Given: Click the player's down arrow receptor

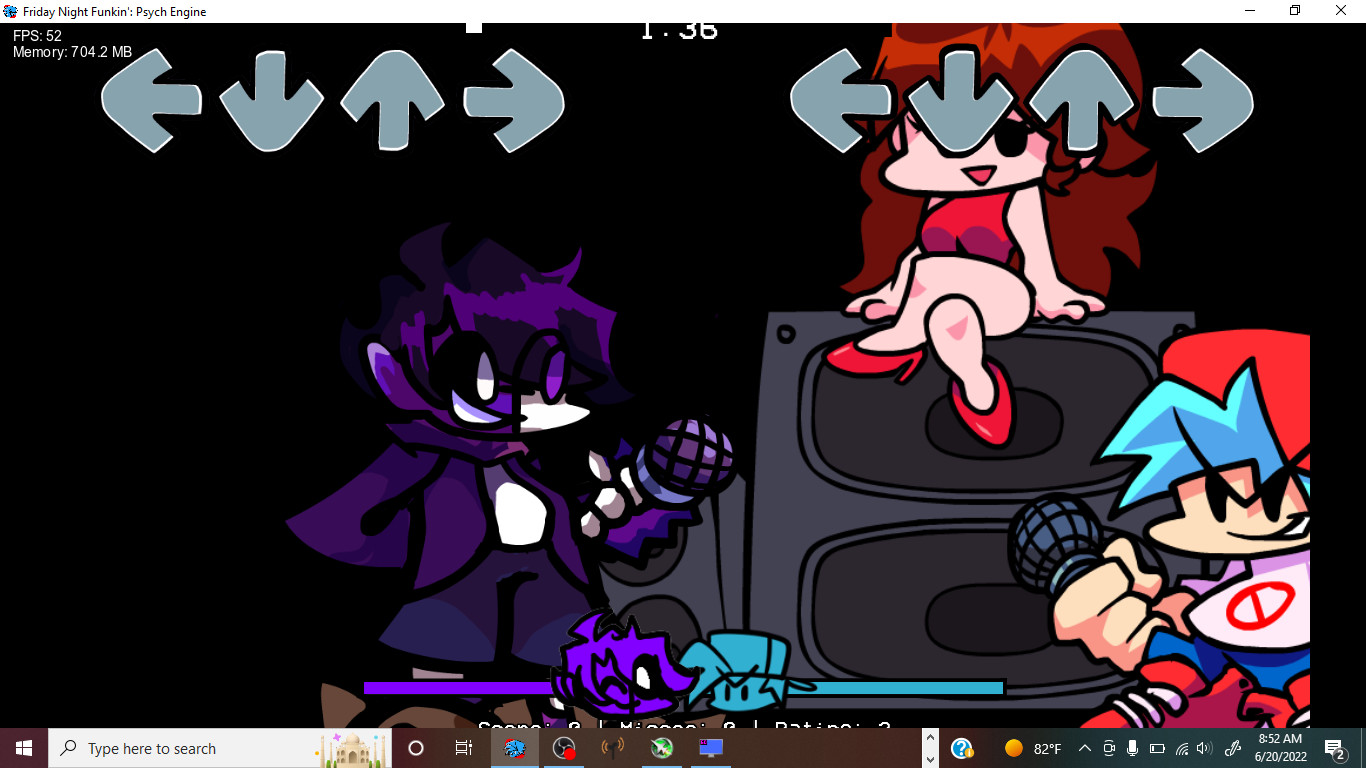Looking at the screenshot, I should 961,101.
